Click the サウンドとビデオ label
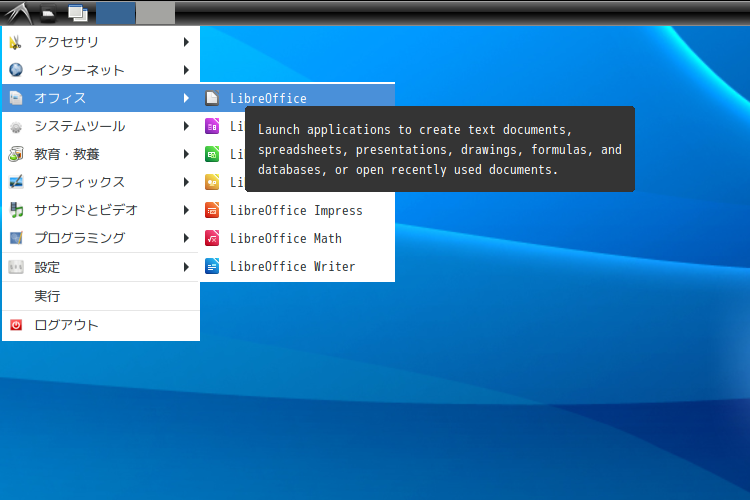 [86, 210]
